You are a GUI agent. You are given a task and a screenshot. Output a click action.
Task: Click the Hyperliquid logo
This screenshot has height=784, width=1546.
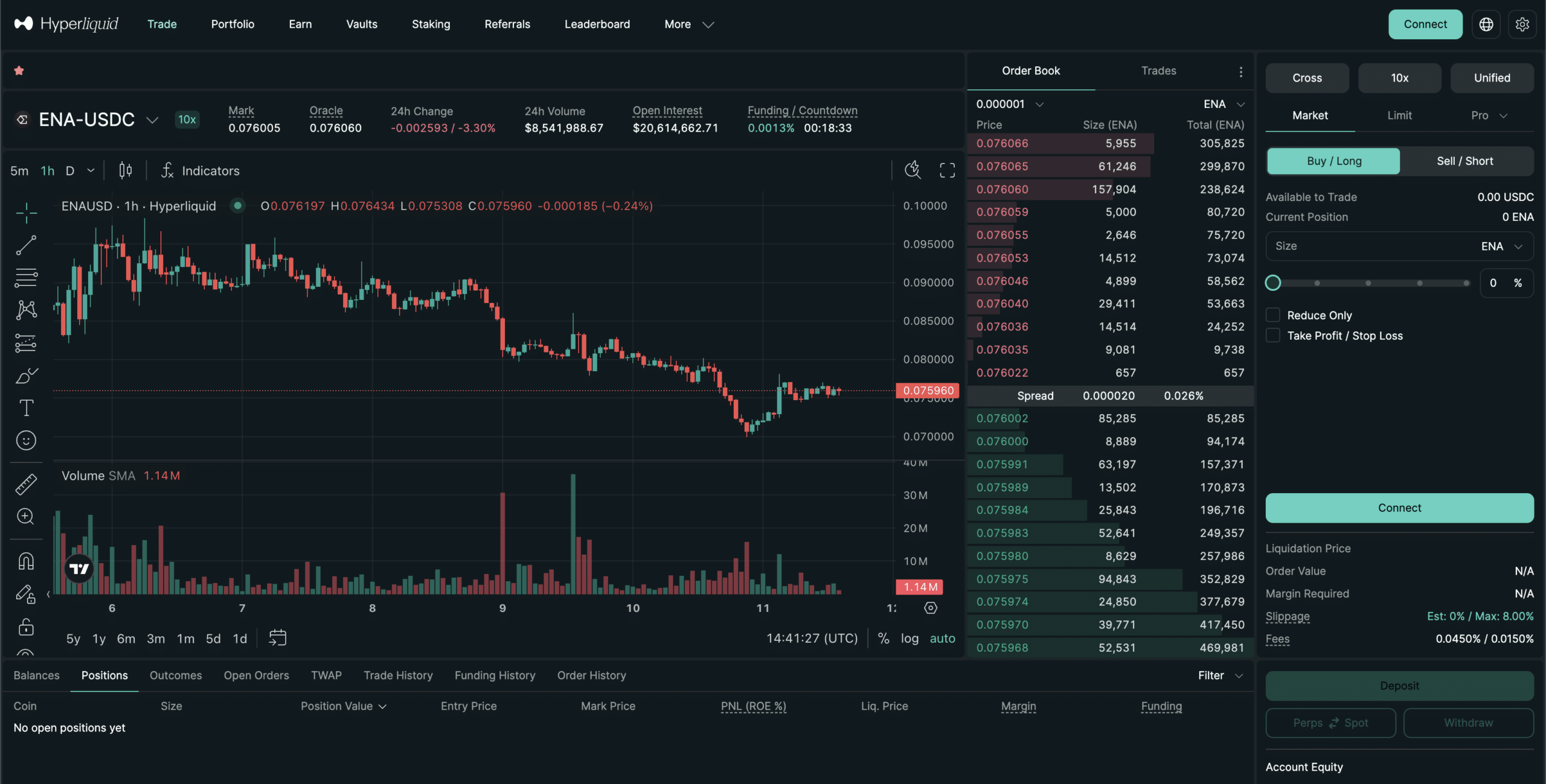(x=66, y=24)
